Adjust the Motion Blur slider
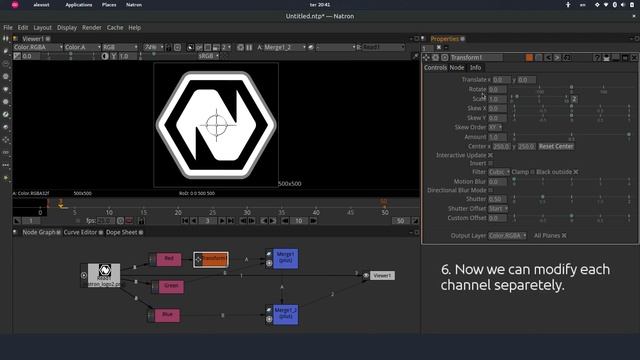640x360 pixels. click(571, 180)
